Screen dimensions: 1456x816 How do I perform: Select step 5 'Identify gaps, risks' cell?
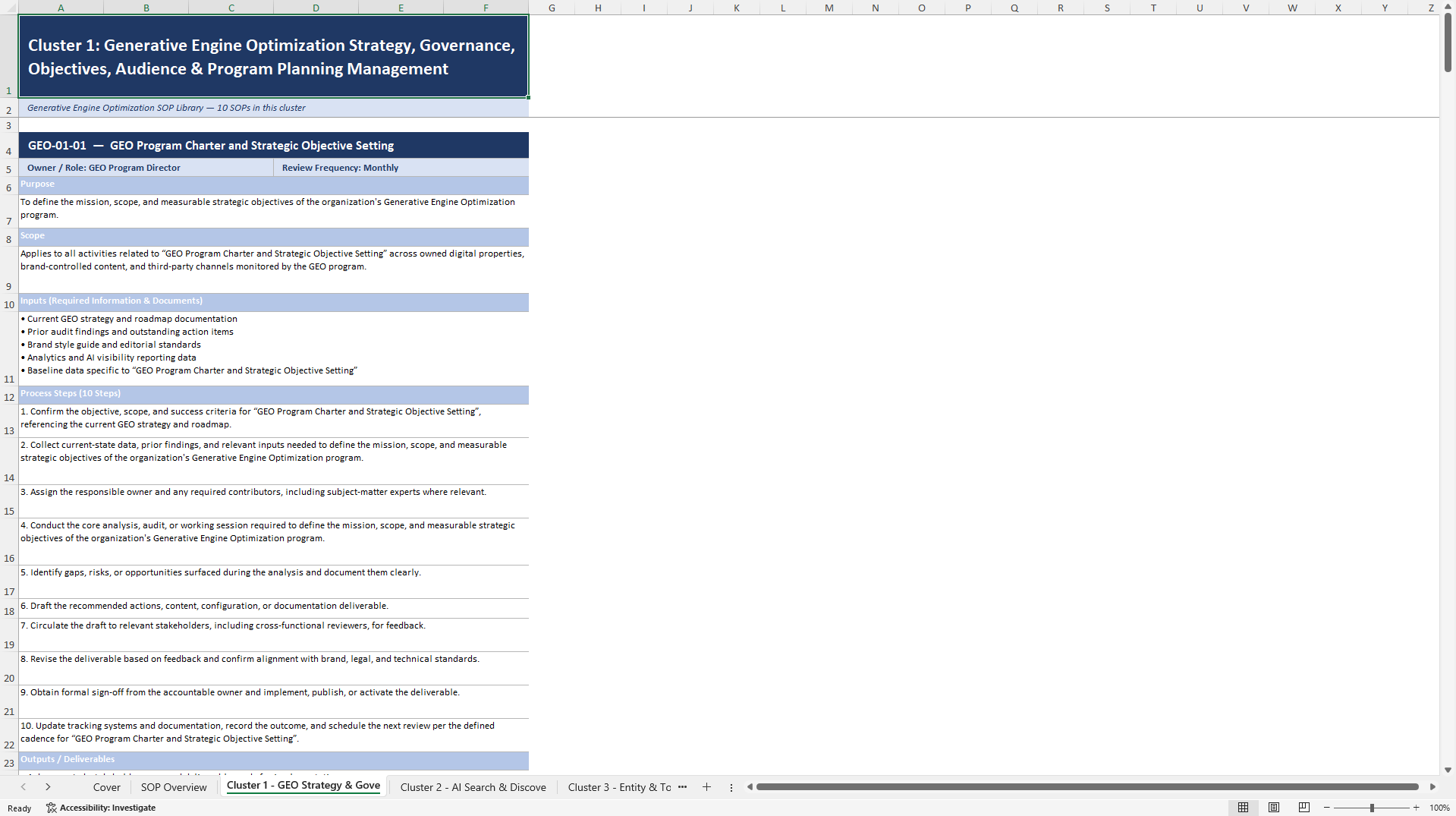[273, 582]
